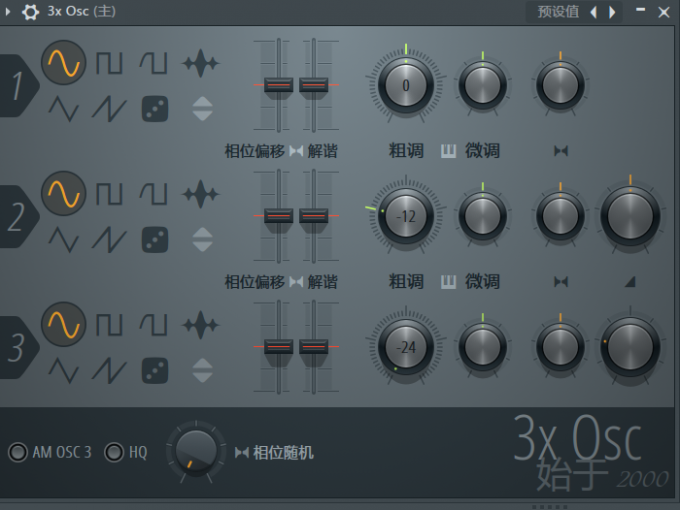680x510 pixels.
Task: Click oscillator 3 coarse tune knob showing -24
Action: click(x=406, y=347)
